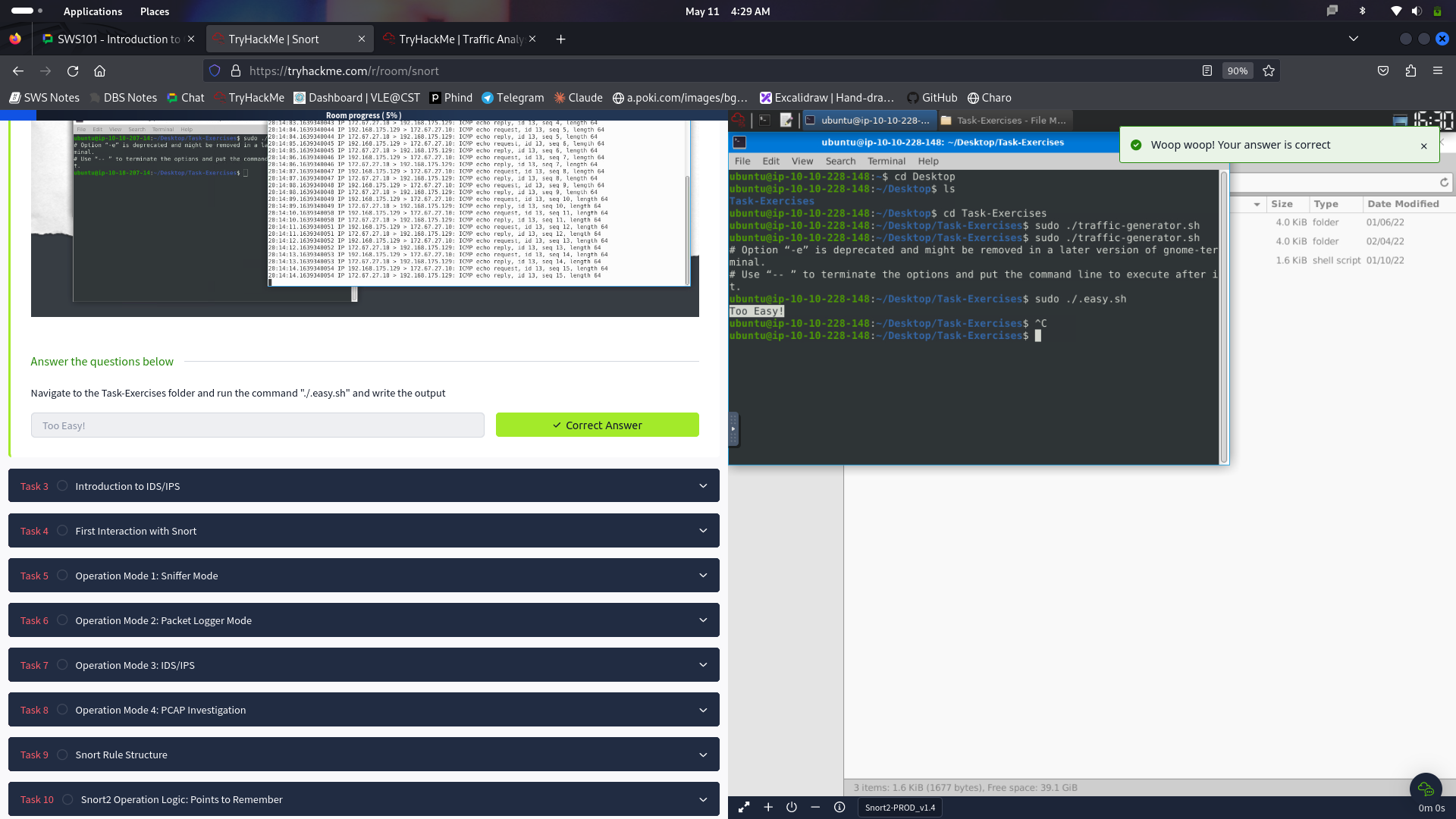The height and width of the screenshot is (819, 1456).
Task: Click the show desktop icon in remote panel
Action: tap(1401, 120)
